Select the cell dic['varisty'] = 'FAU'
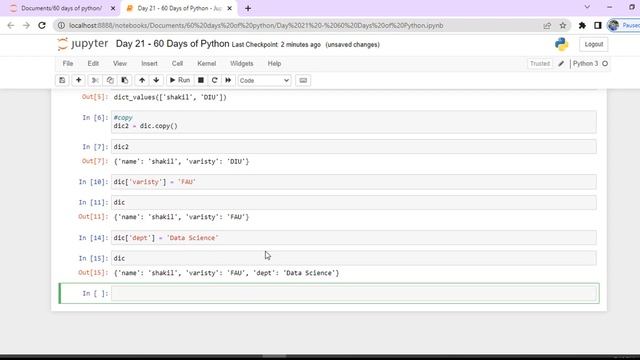The width and height of the screenshot is (640, 360). point(353,182)
